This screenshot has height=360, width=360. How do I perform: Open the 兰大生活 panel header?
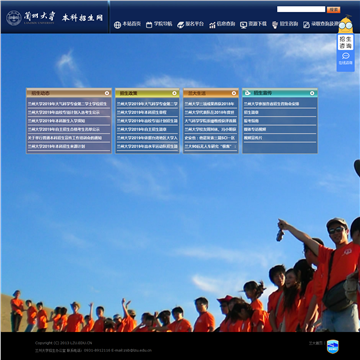tap(211, 93)
